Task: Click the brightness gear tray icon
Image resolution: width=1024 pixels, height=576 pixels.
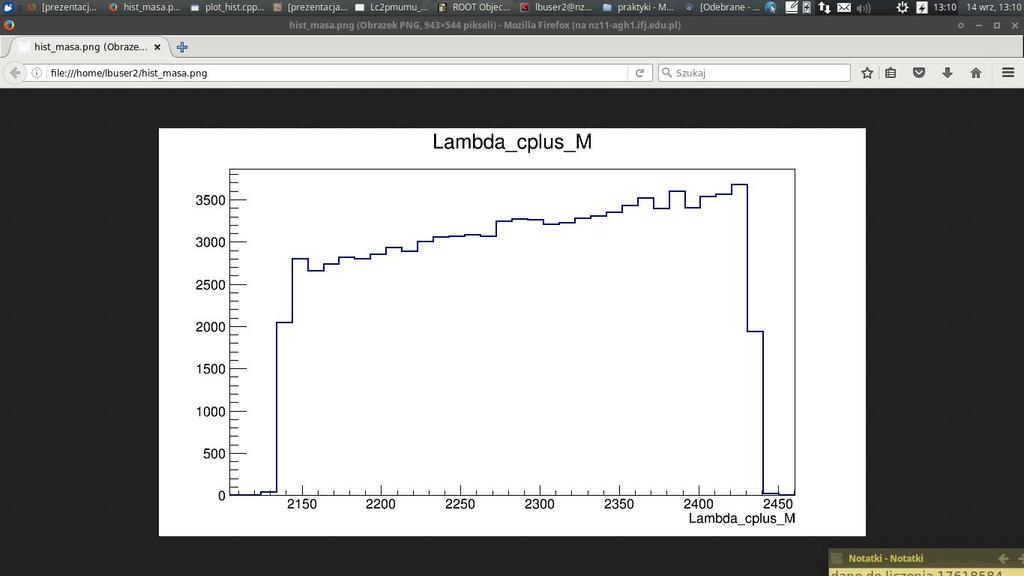Action: (902, 7)
